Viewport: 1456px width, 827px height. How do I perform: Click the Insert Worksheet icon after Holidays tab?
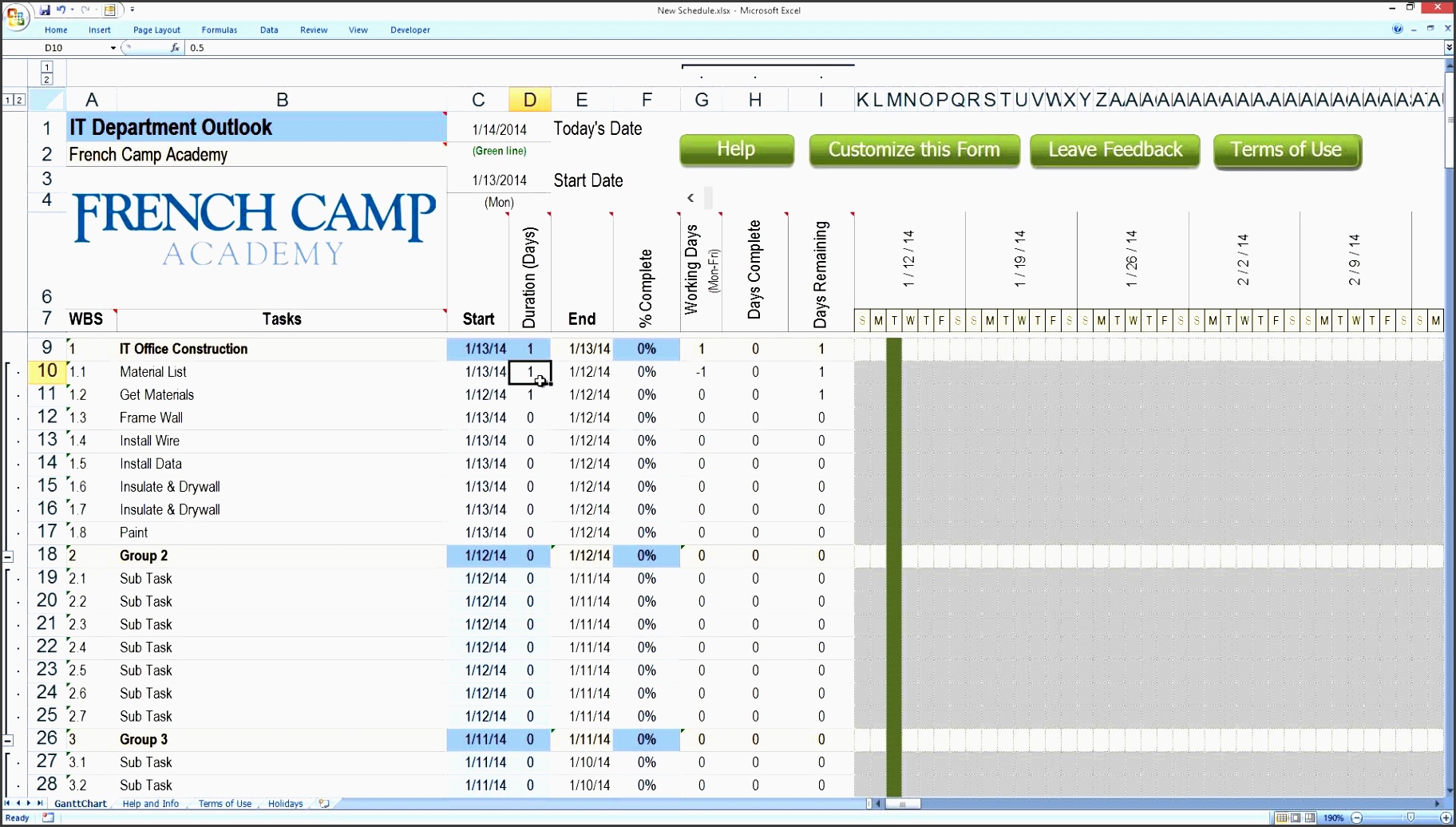[323, 803]
